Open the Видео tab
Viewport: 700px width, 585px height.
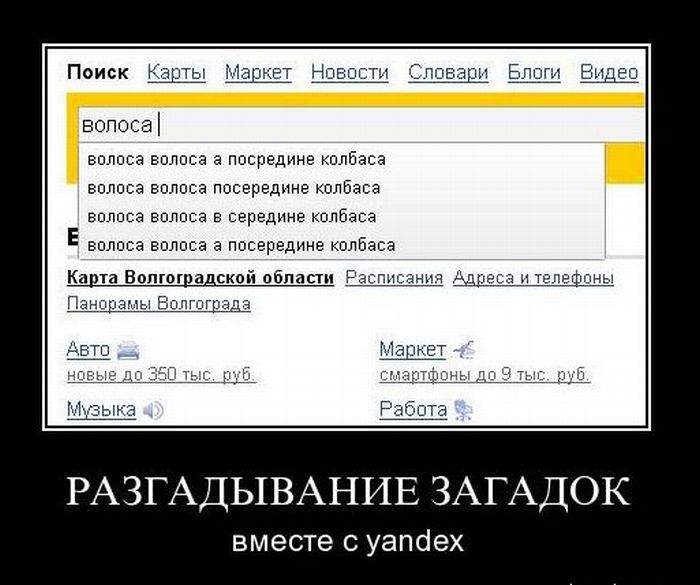point(609,73)
